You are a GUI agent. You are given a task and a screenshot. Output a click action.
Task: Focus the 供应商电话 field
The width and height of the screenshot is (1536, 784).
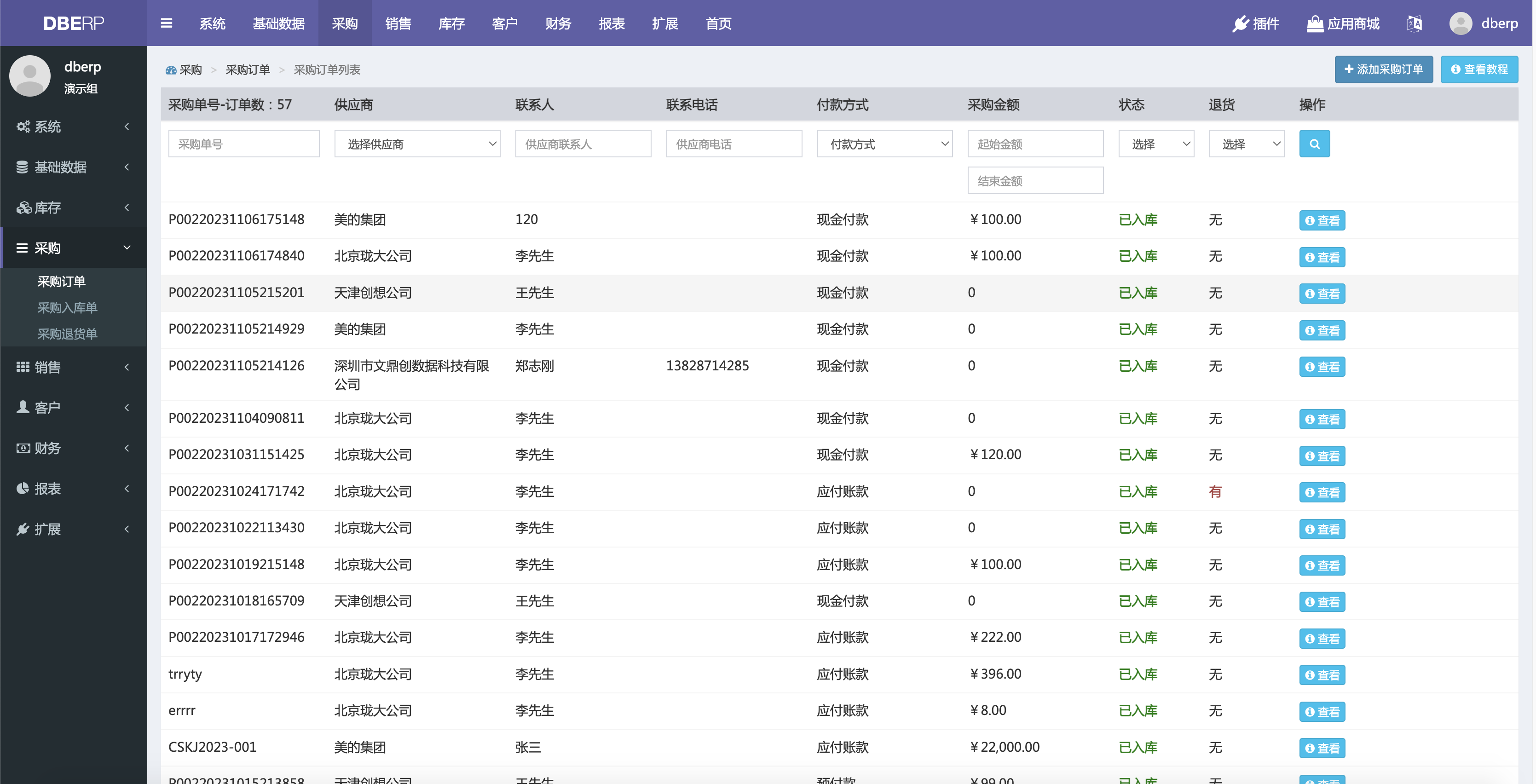pyautogui.click(x=733, y=144)
